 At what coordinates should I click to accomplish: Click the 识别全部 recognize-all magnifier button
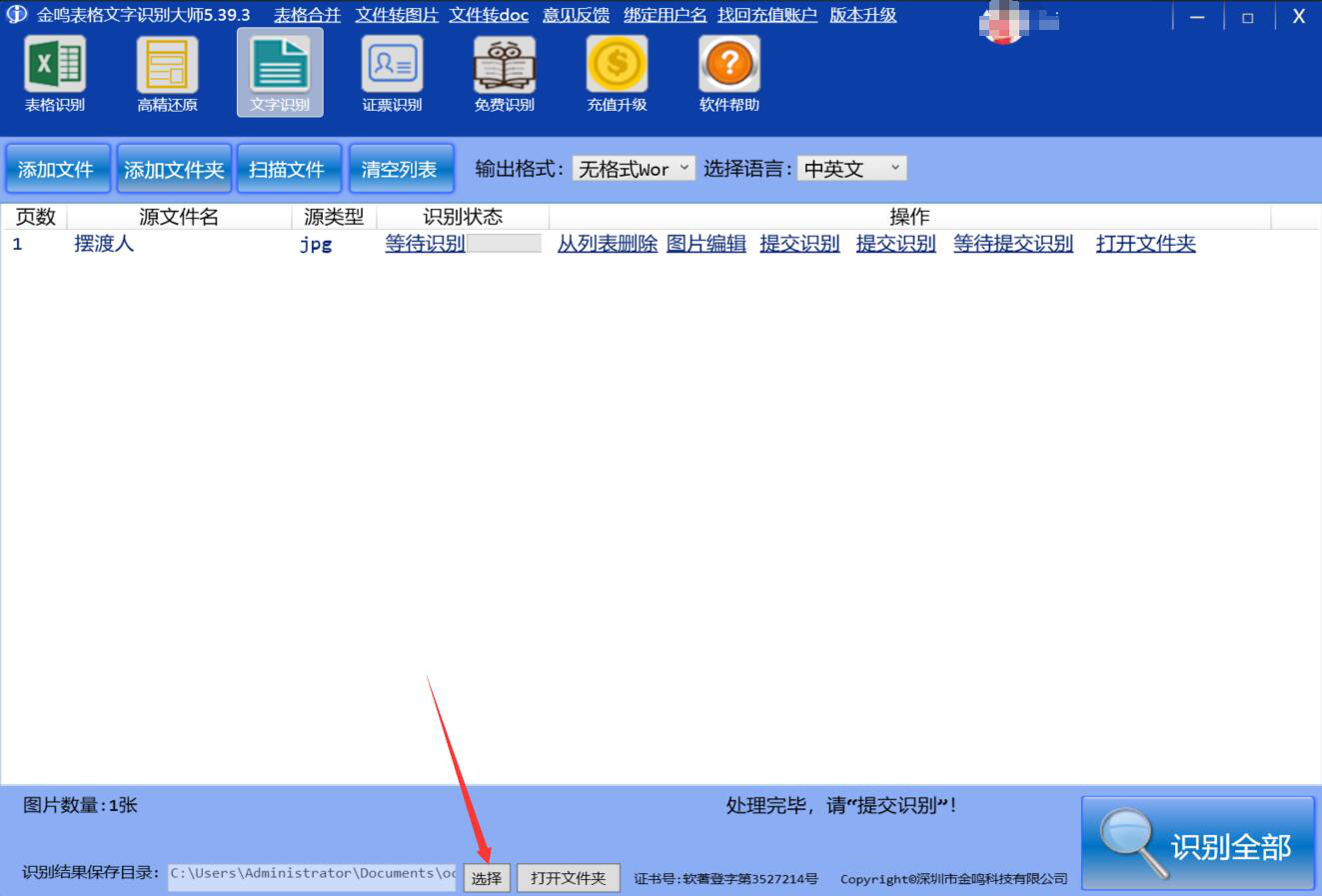(1197, 842)
